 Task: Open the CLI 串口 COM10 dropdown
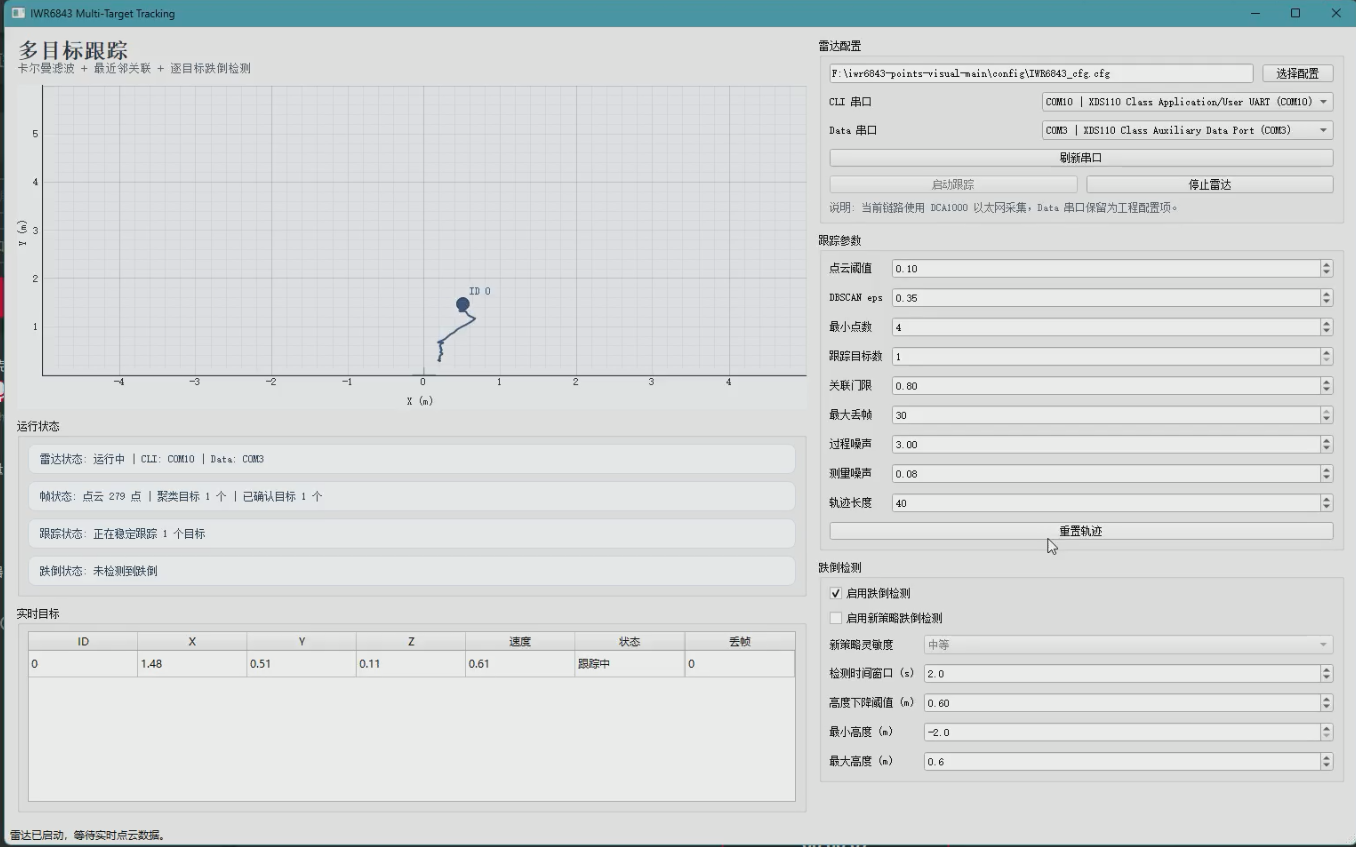point(1187,102)
